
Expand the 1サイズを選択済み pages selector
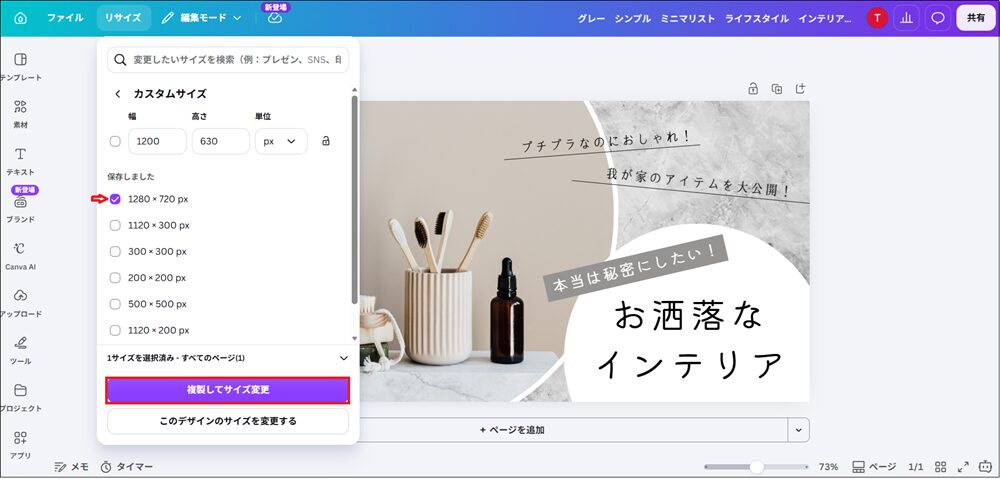tap(228, 358)
